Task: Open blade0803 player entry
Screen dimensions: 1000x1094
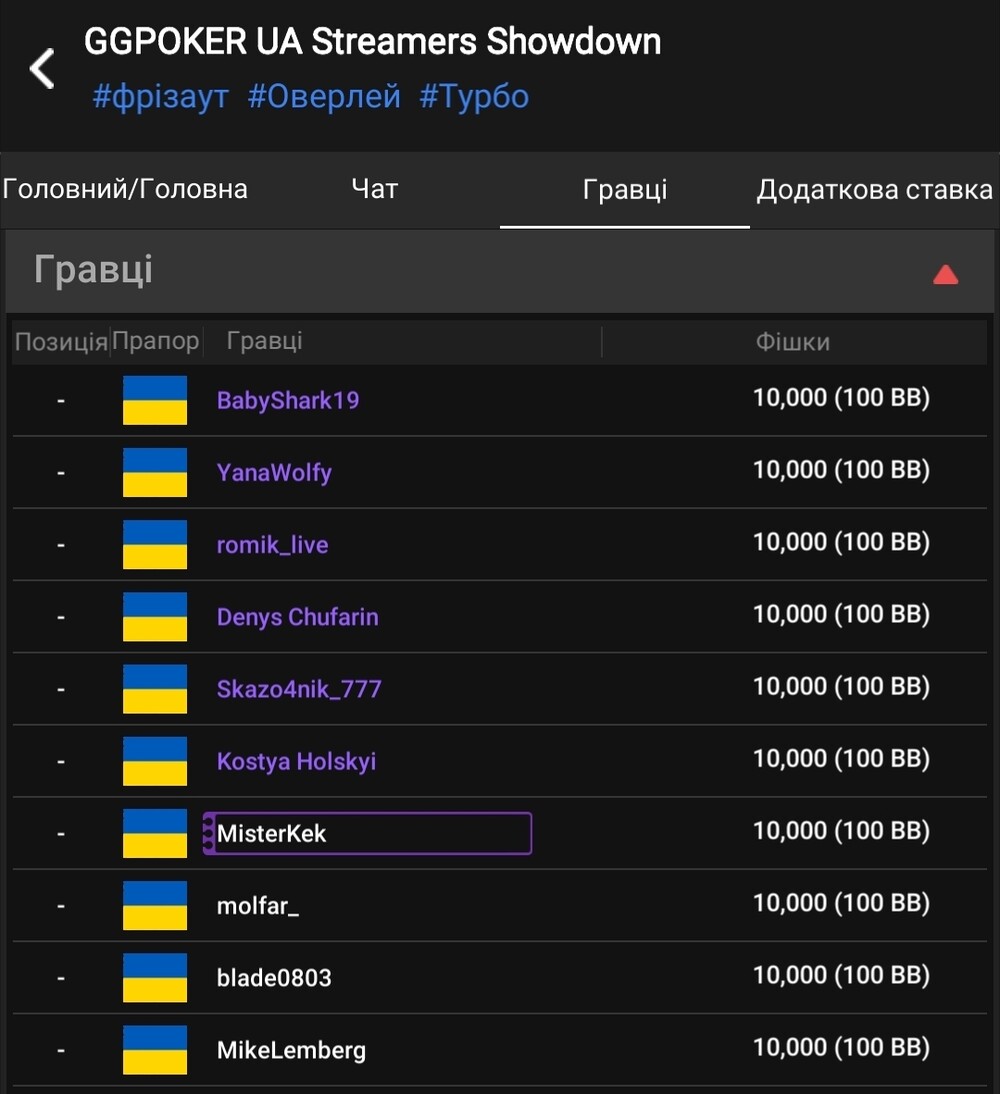Action: click(274, 977)
